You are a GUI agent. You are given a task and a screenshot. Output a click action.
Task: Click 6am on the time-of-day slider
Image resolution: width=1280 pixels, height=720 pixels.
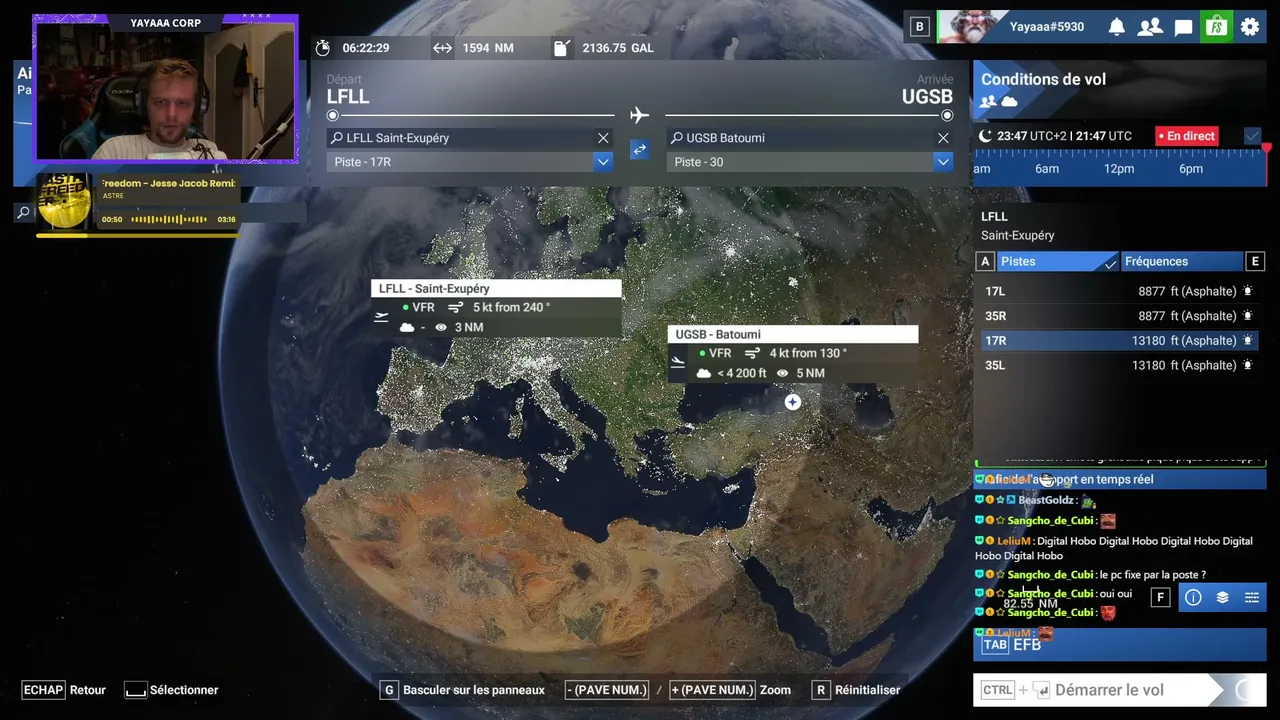pos(1047,169)
